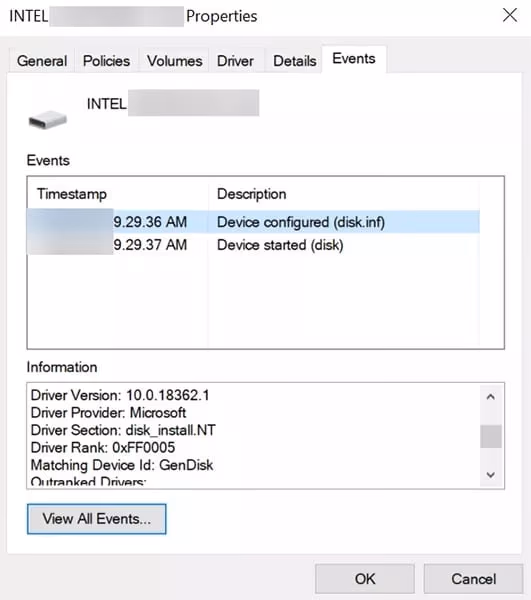Click the 9.29.37 AM timestamp cell
This screenshot has height=600, width=531.
(x=150, y=245)
